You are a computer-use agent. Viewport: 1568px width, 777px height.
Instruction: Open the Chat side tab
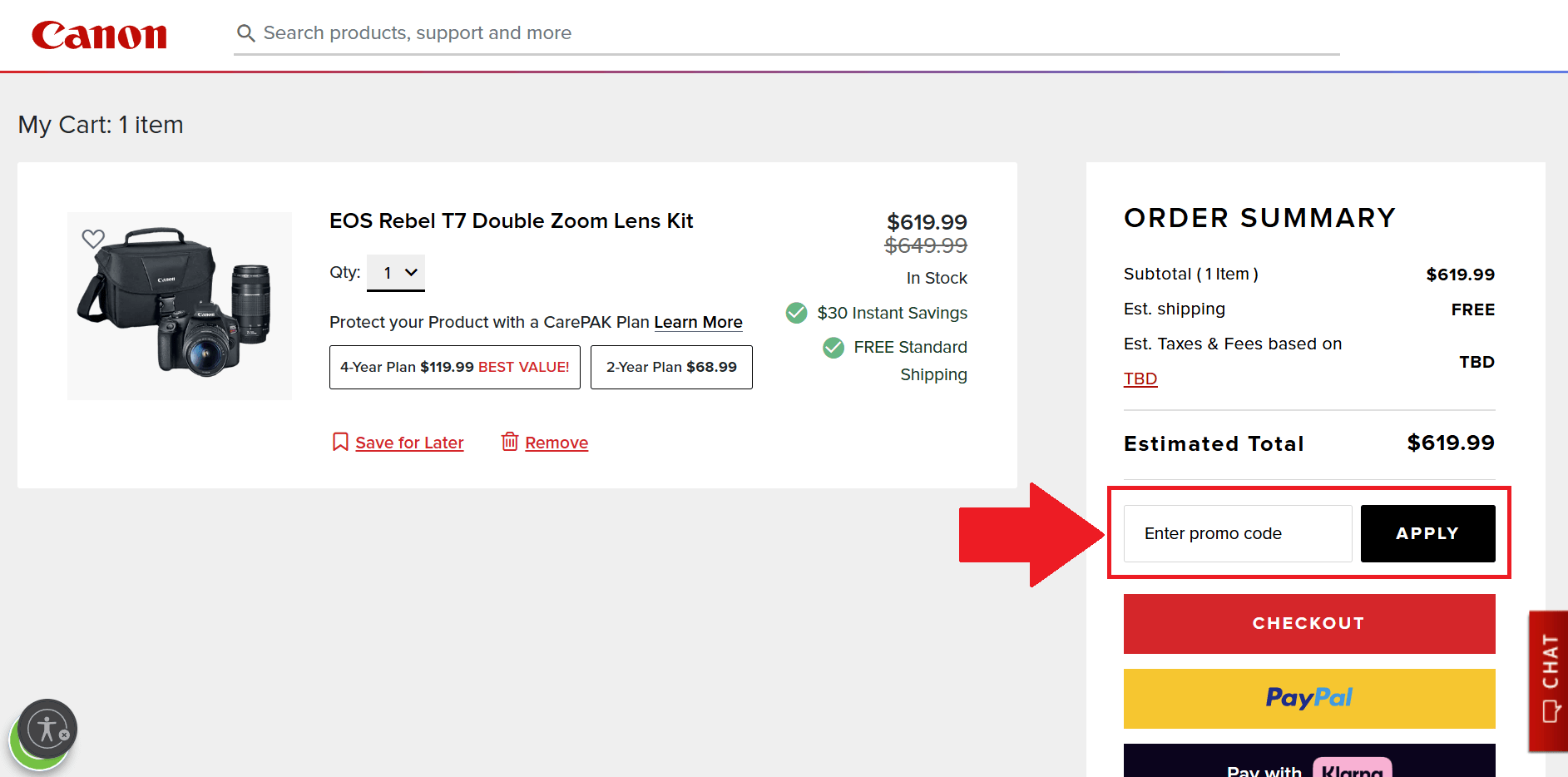(x=1549, y=680)
